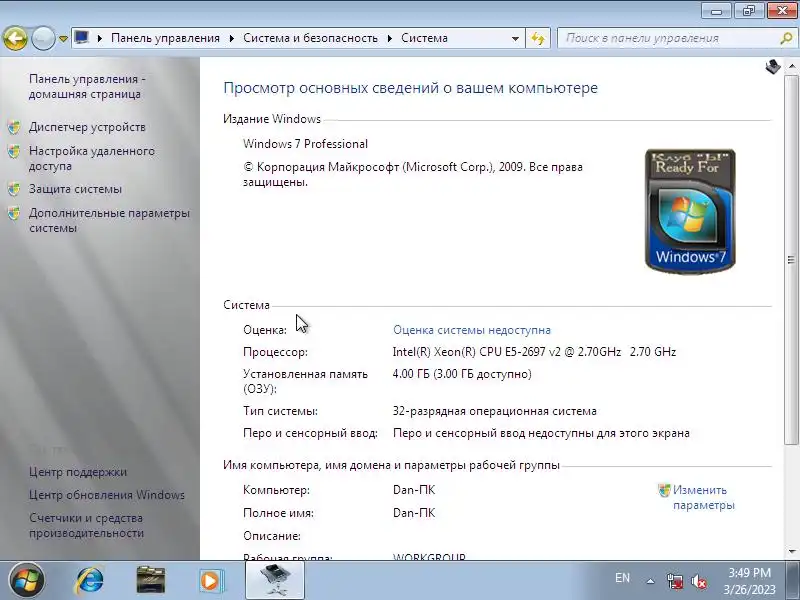Click Windows 7 Professional text
The height and width of the screenshot is (600, 800).
305,144
